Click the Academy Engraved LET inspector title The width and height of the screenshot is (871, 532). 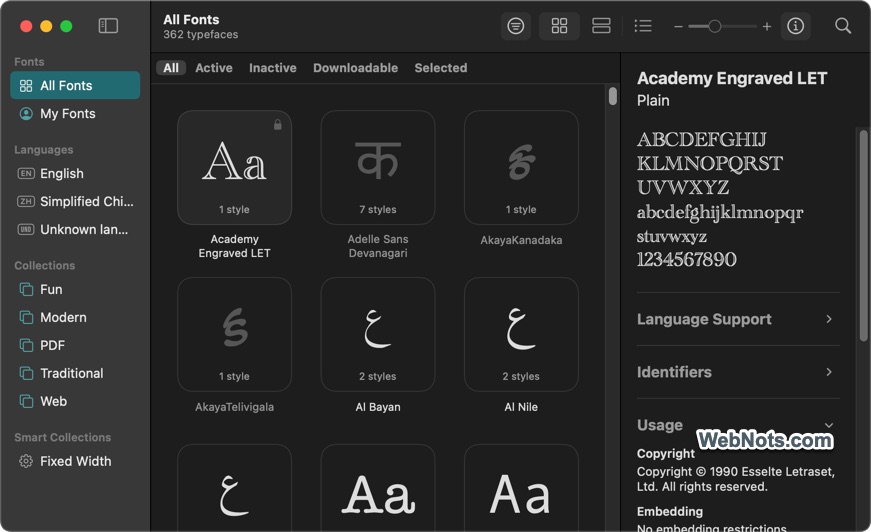pyautogui.click(x=732, y=78)
